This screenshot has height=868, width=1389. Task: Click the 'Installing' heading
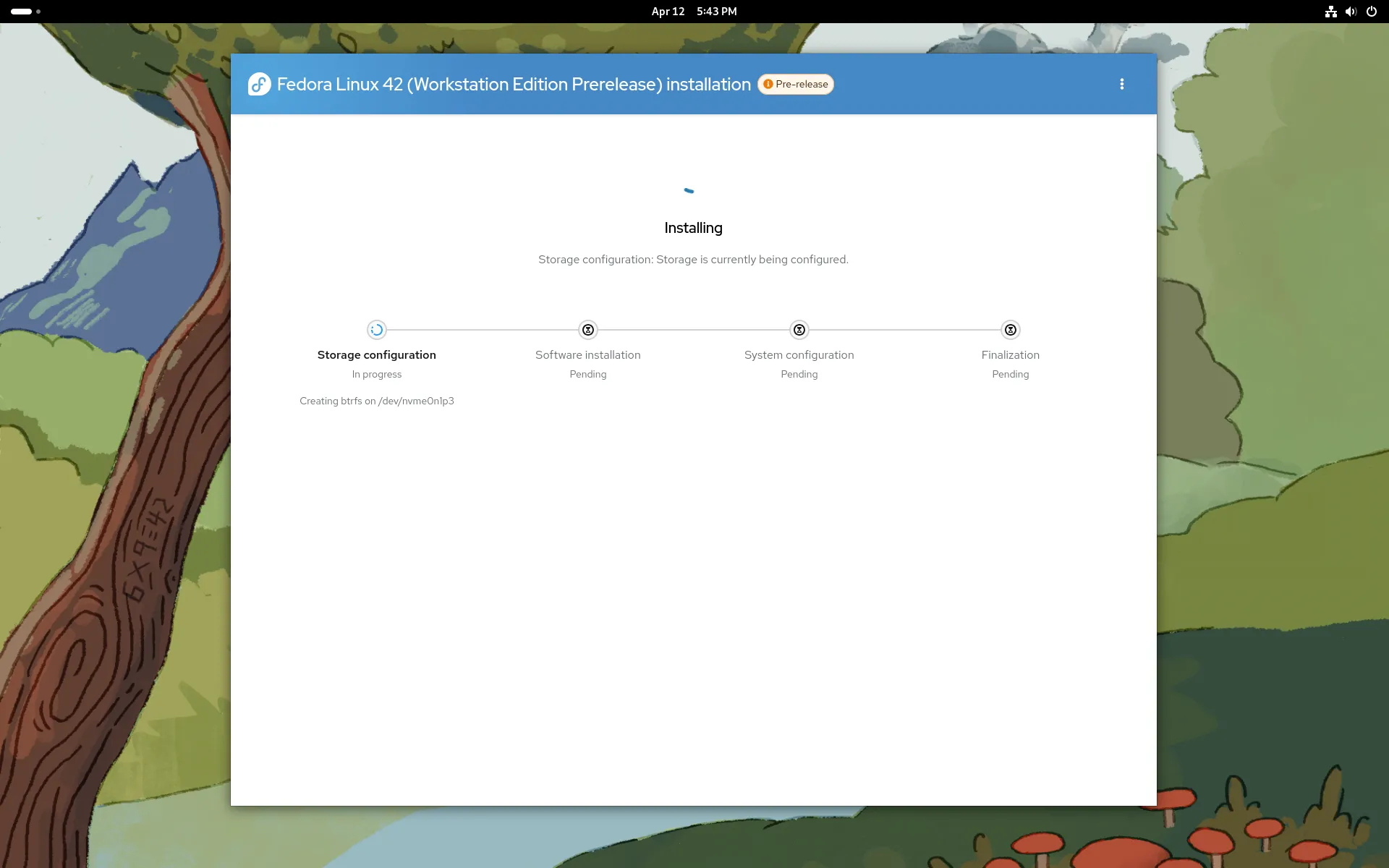[x=693, y=228]
